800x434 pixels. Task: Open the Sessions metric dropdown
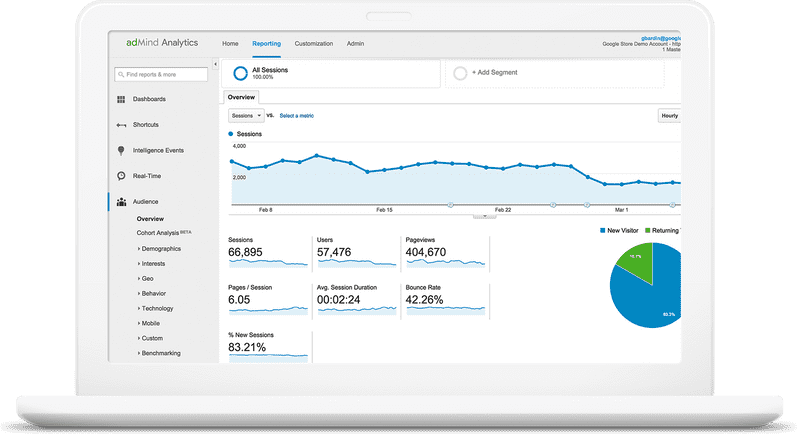[x=246, y=116]
